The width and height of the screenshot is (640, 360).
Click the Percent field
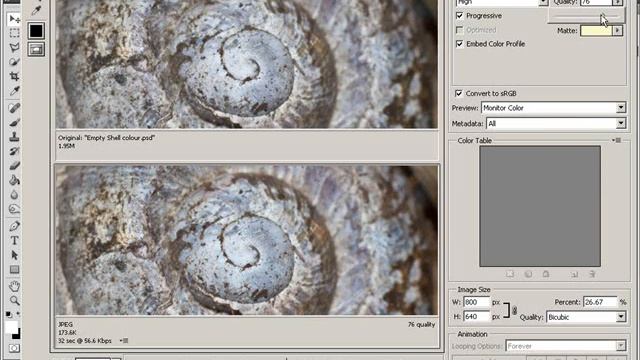point(600,302)
